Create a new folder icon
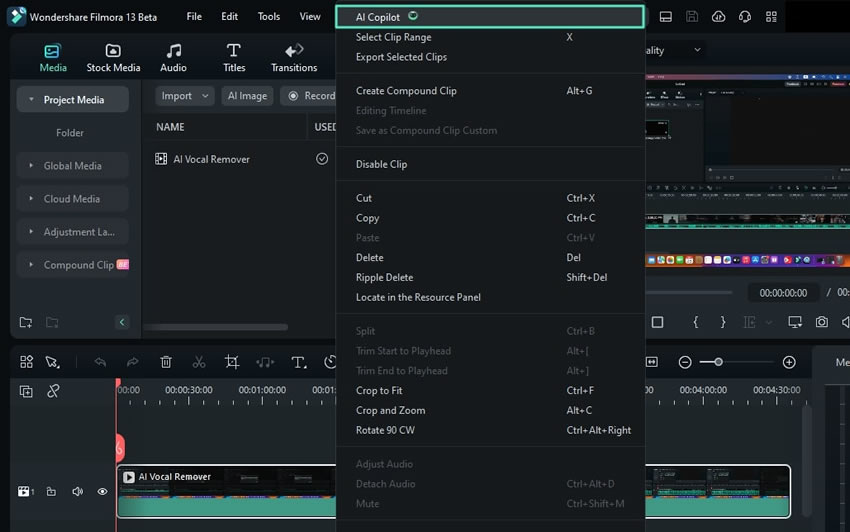Viewport: 850px width, 532px height. pyautogui.click(x=25, y=322)
